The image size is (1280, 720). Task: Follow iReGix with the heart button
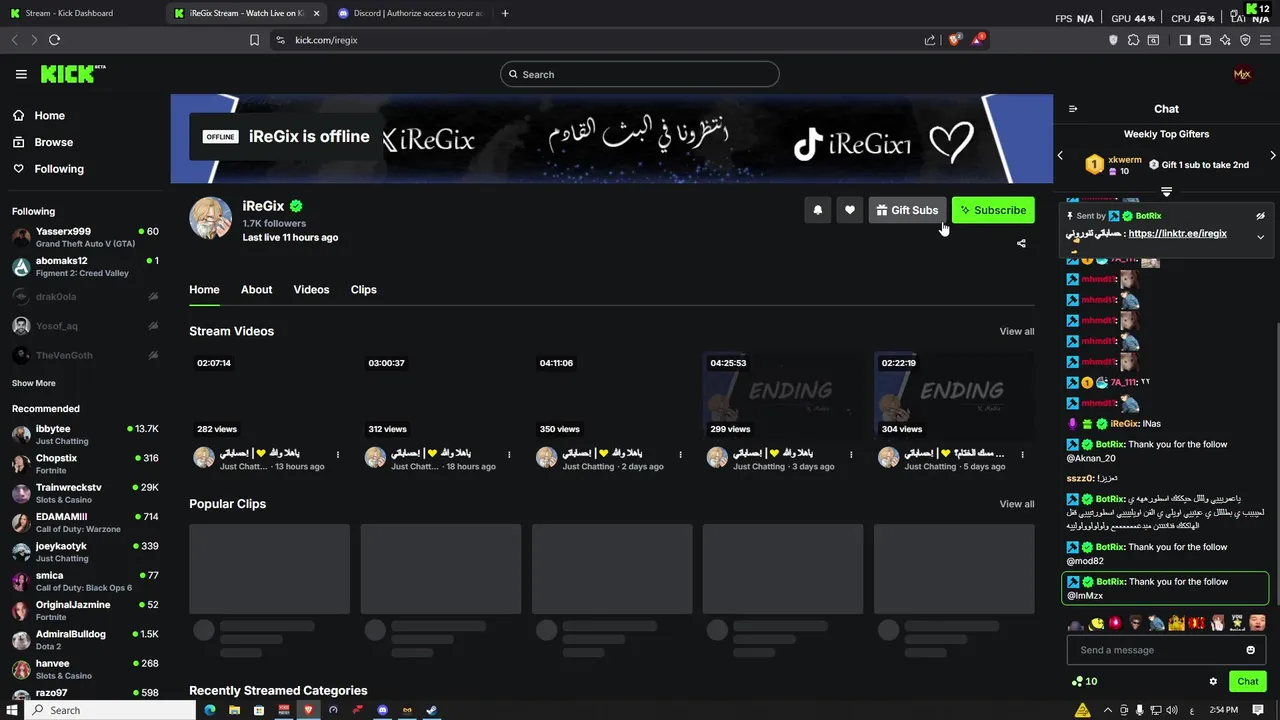point(850,210)
